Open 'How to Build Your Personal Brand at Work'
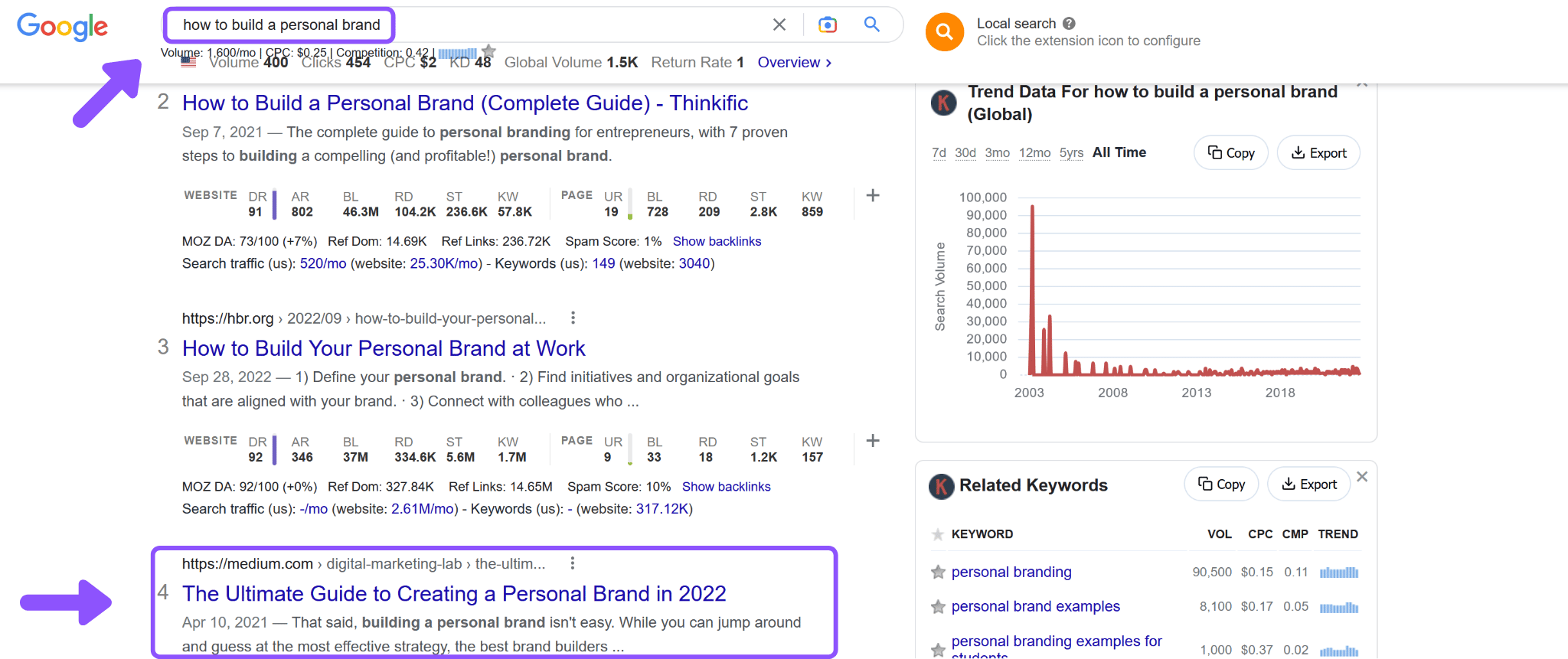 tap(384, 348)
